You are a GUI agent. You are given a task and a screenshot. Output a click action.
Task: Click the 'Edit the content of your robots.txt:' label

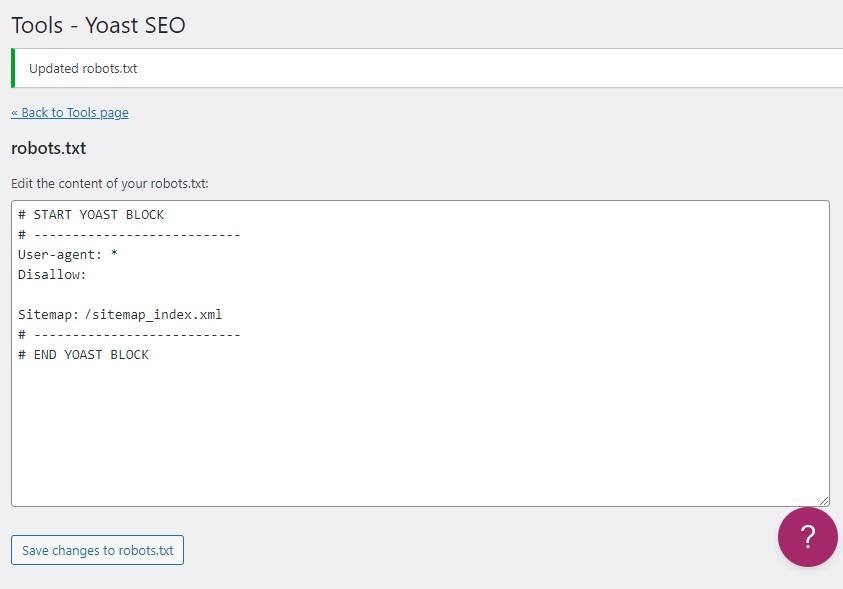click(110, 184)
